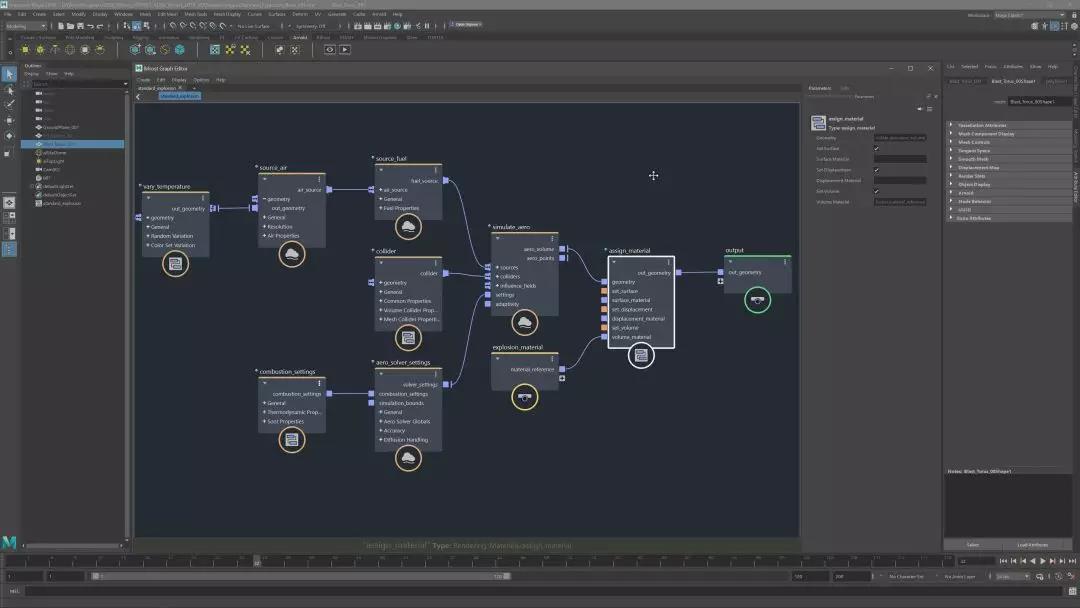Toggle the Set Displacement checkbox
Viewport: 1080px width, 608px height.
876,170
